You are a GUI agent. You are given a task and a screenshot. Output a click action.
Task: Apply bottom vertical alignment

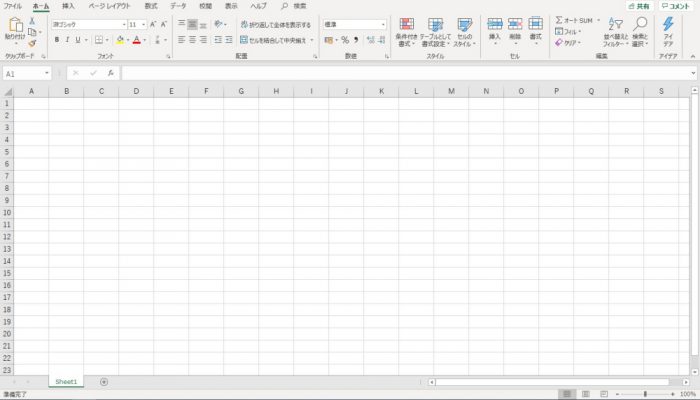click(203, 25)
